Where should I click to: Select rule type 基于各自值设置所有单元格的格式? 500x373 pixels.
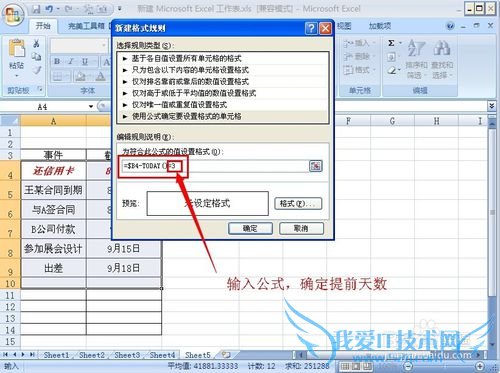(x=223, y=59)
